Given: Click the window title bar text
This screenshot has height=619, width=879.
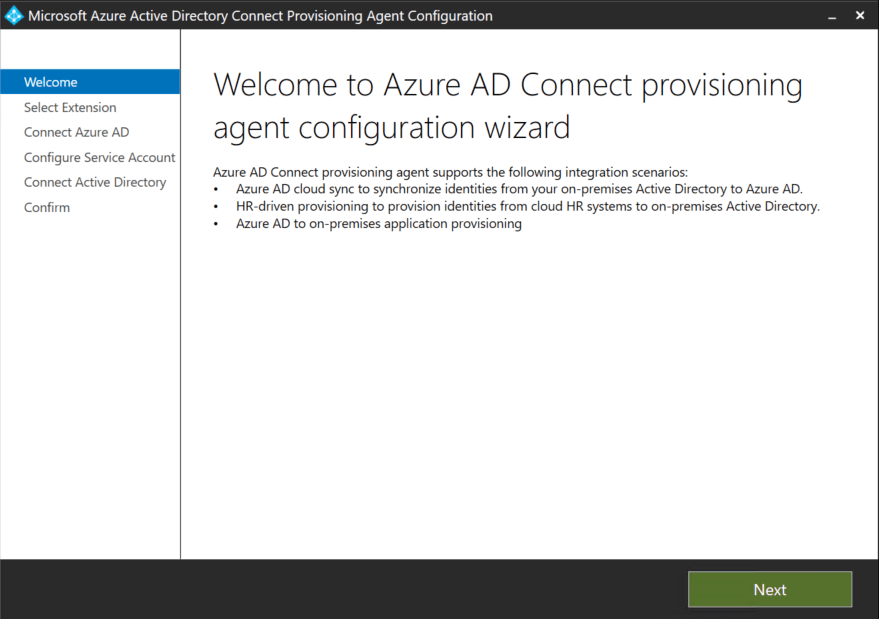Looking at the screenshot, I should coord(260,16).
